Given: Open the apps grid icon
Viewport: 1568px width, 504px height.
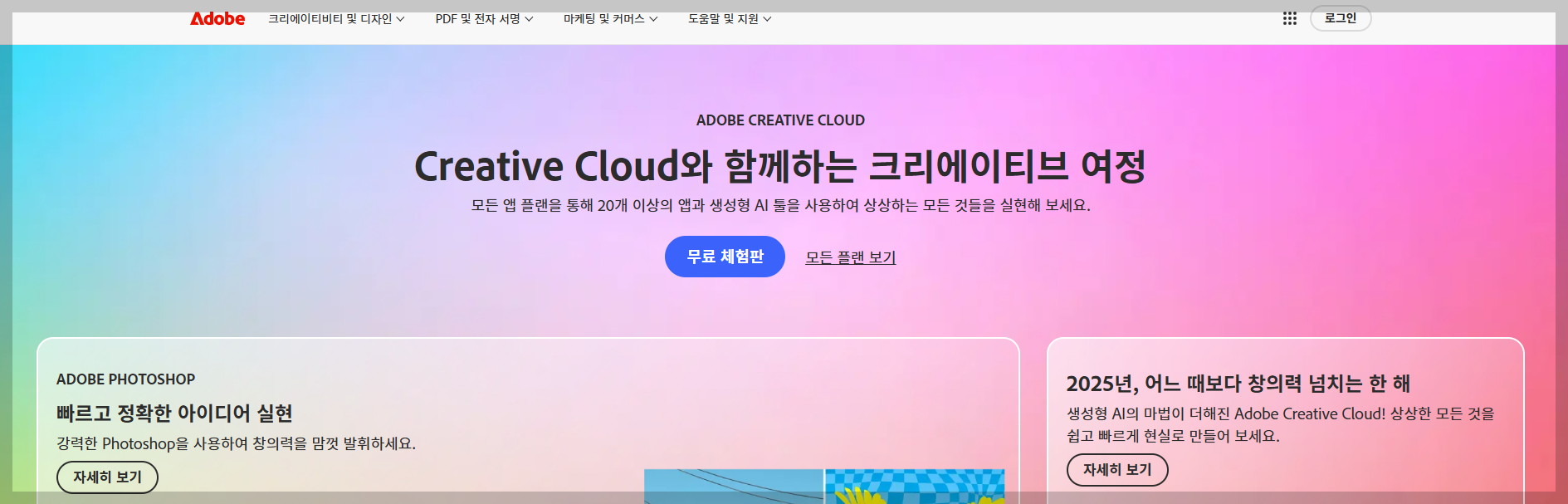Looking at the screenshot, I should point(1289,18).
